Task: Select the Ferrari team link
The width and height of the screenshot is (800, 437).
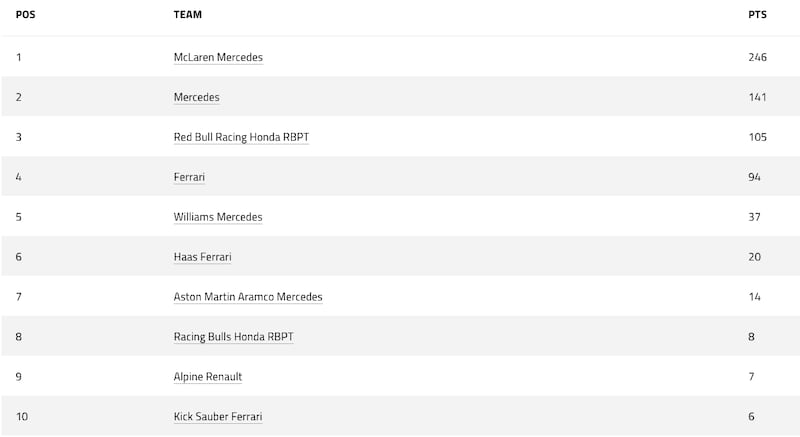Action: 189,177
